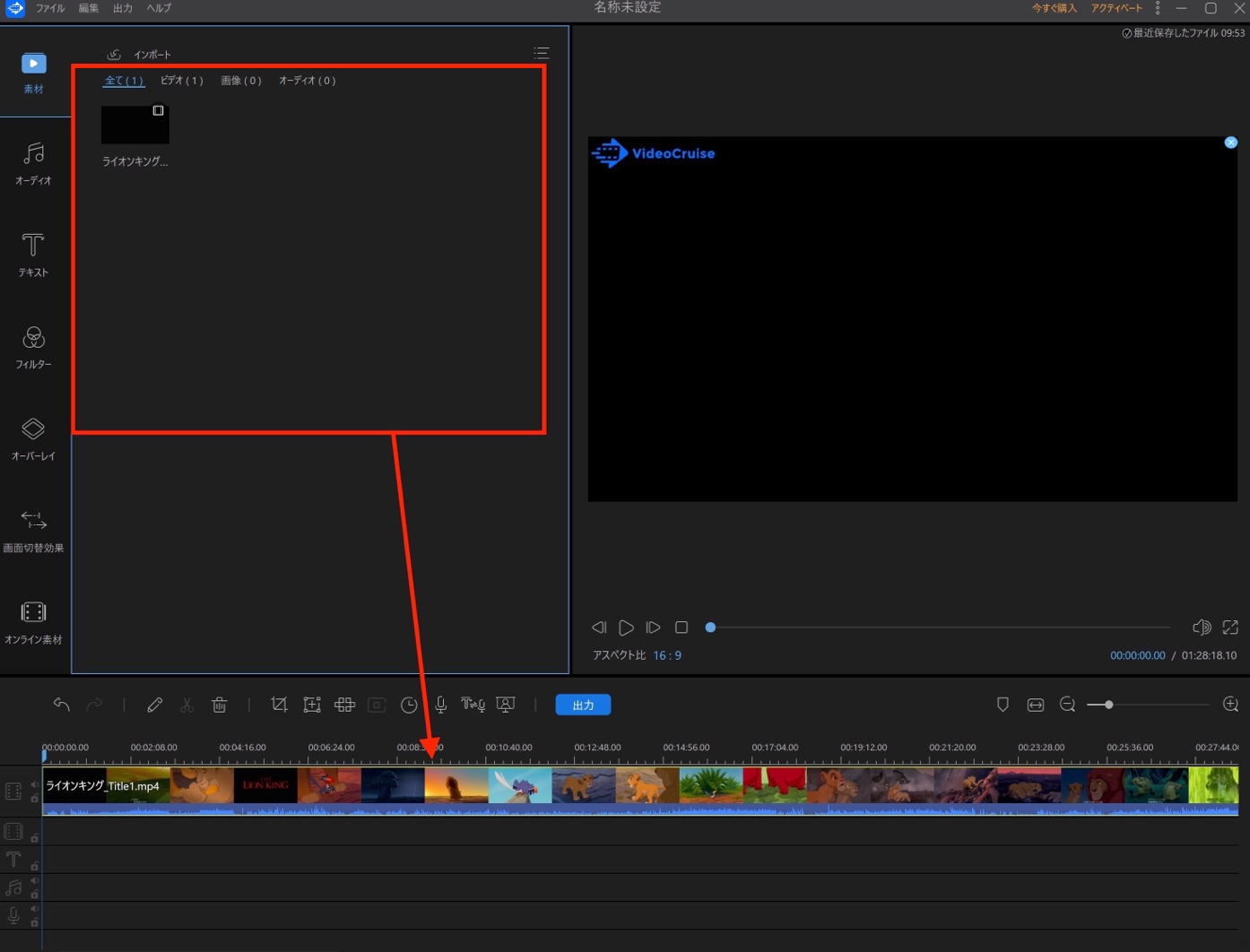The height and width of the screenshot is (952, 1250).
Task: Open the オーディオ audio library
Action: [x=33, y=164]
